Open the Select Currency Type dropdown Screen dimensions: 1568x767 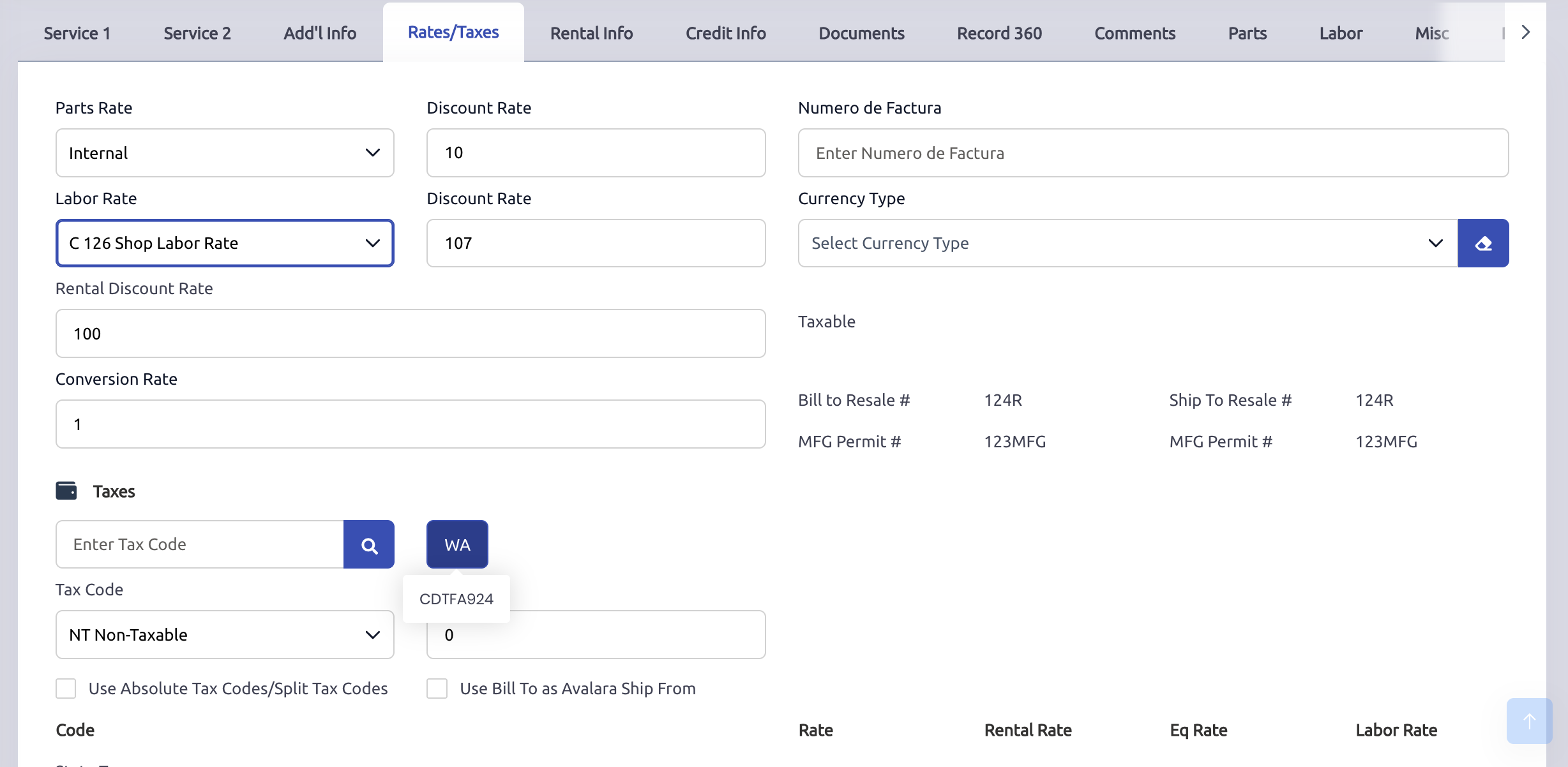click(1127, 243)
